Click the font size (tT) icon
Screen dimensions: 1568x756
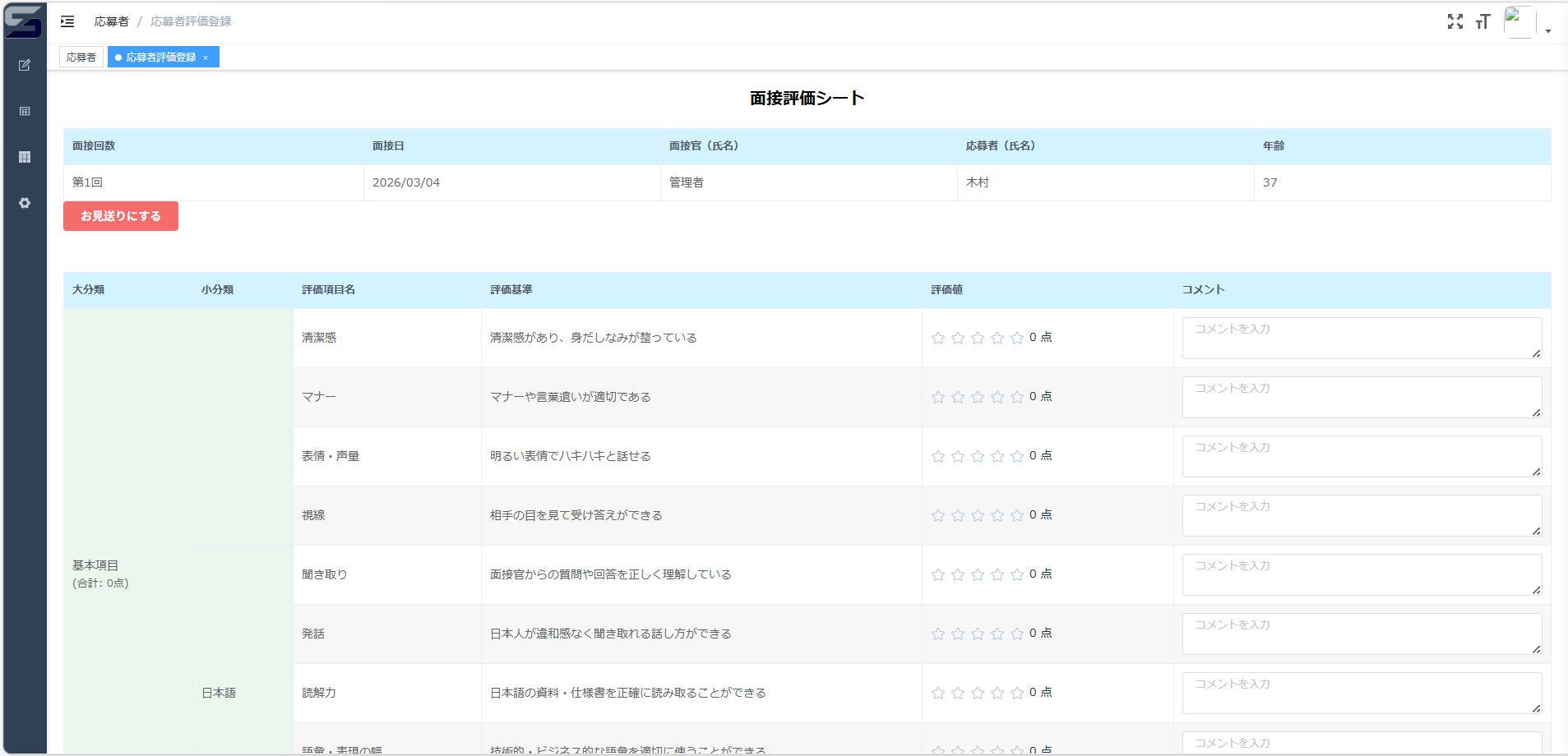point(1483,21)
